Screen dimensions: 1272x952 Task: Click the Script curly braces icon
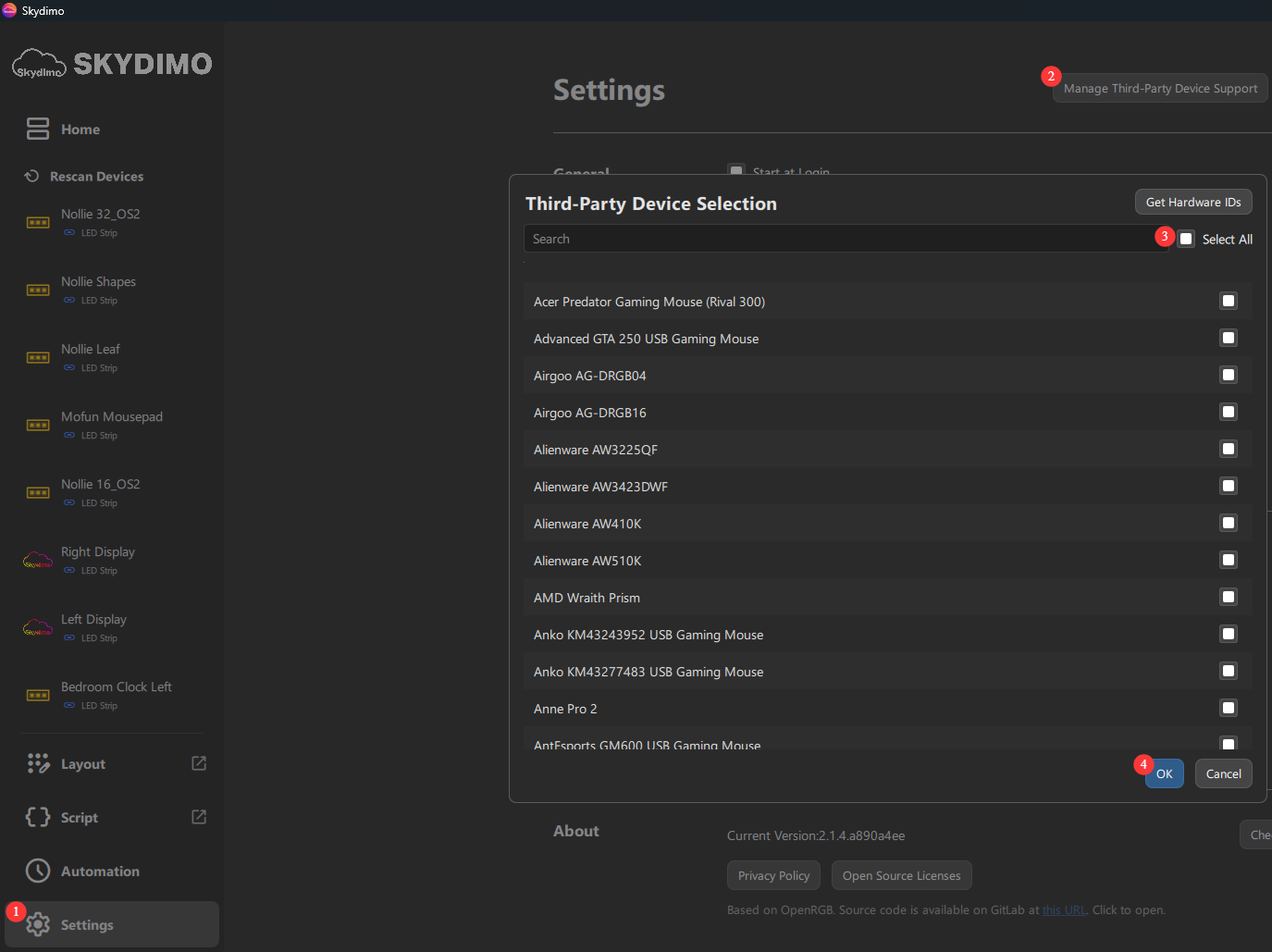point(38,817)
